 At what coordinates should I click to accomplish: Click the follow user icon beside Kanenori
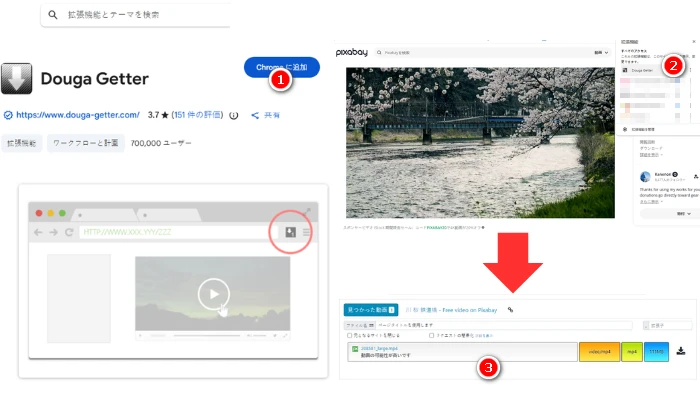click(696, 177)
